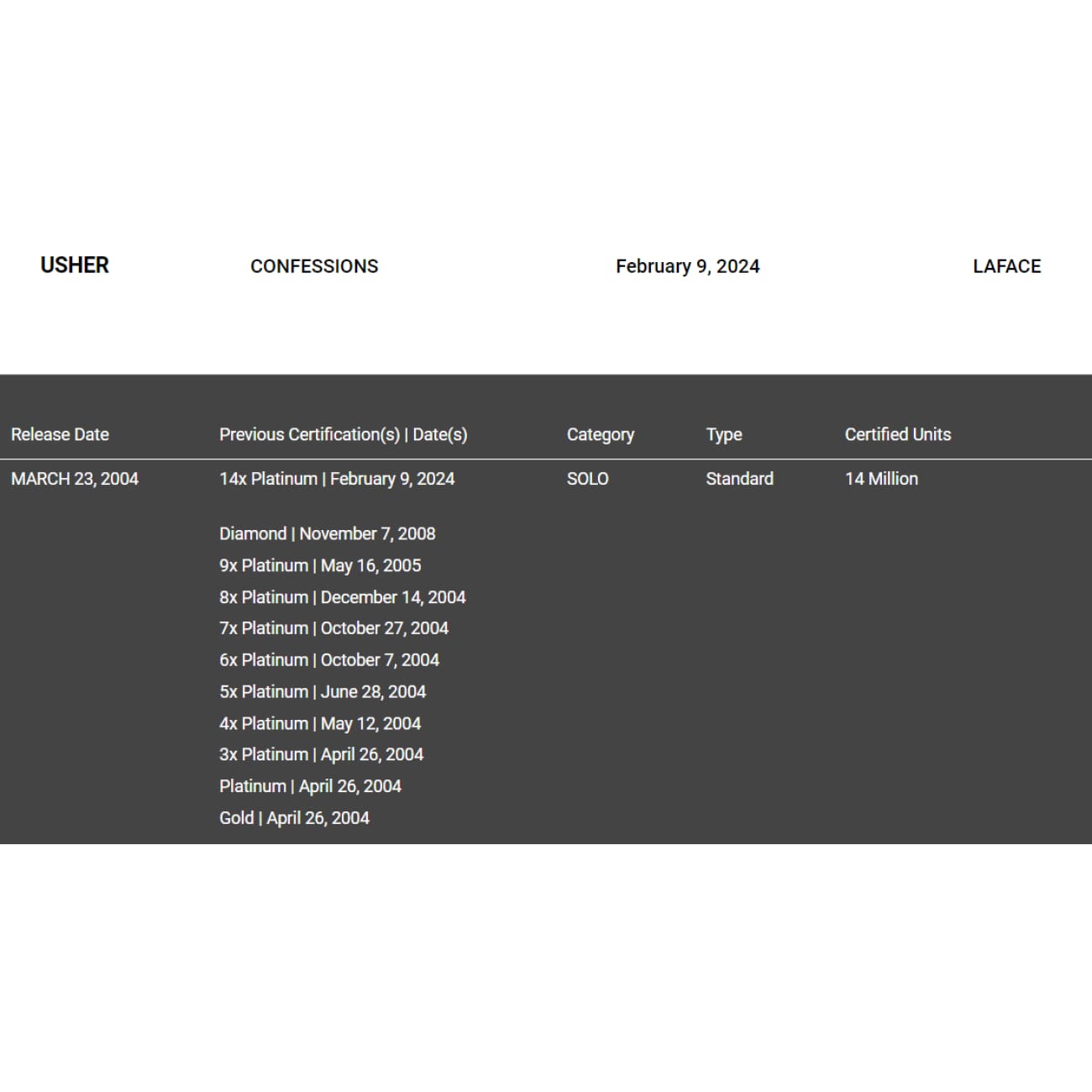Click the certification date February 9, 2024 header
Image resolution: width=1092 pixels, height=1092 pixels.
click(687, 266)
